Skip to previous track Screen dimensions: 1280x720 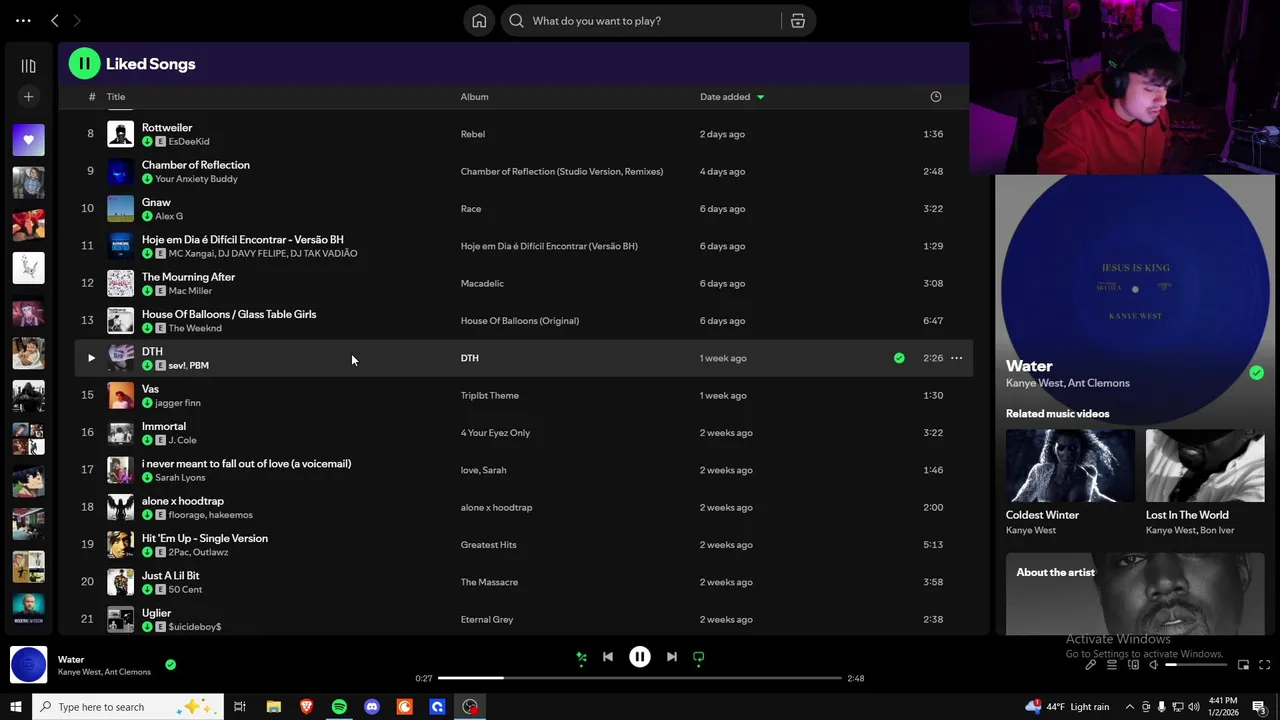pyautogui.click(x=608, y=657)
